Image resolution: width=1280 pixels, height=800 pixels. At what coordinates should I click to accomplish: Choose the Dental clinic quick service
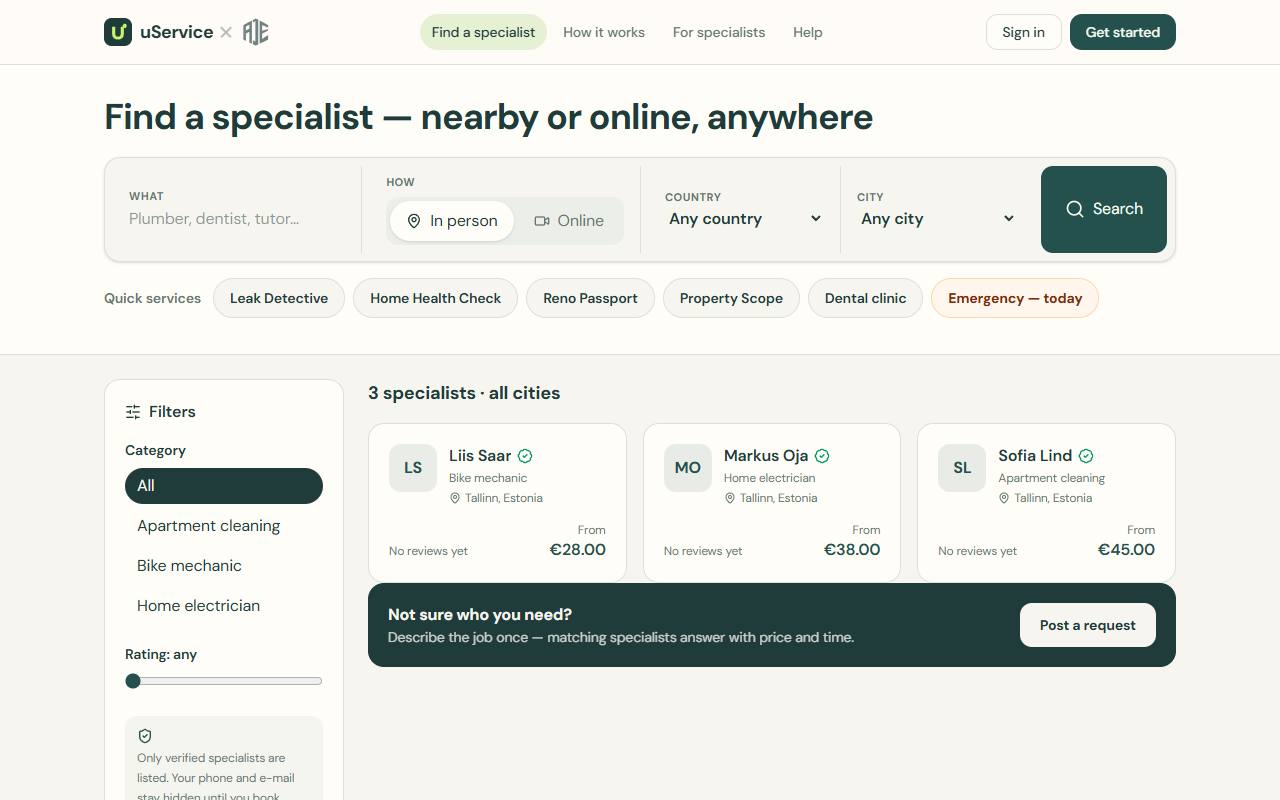(x=865, y=298)
